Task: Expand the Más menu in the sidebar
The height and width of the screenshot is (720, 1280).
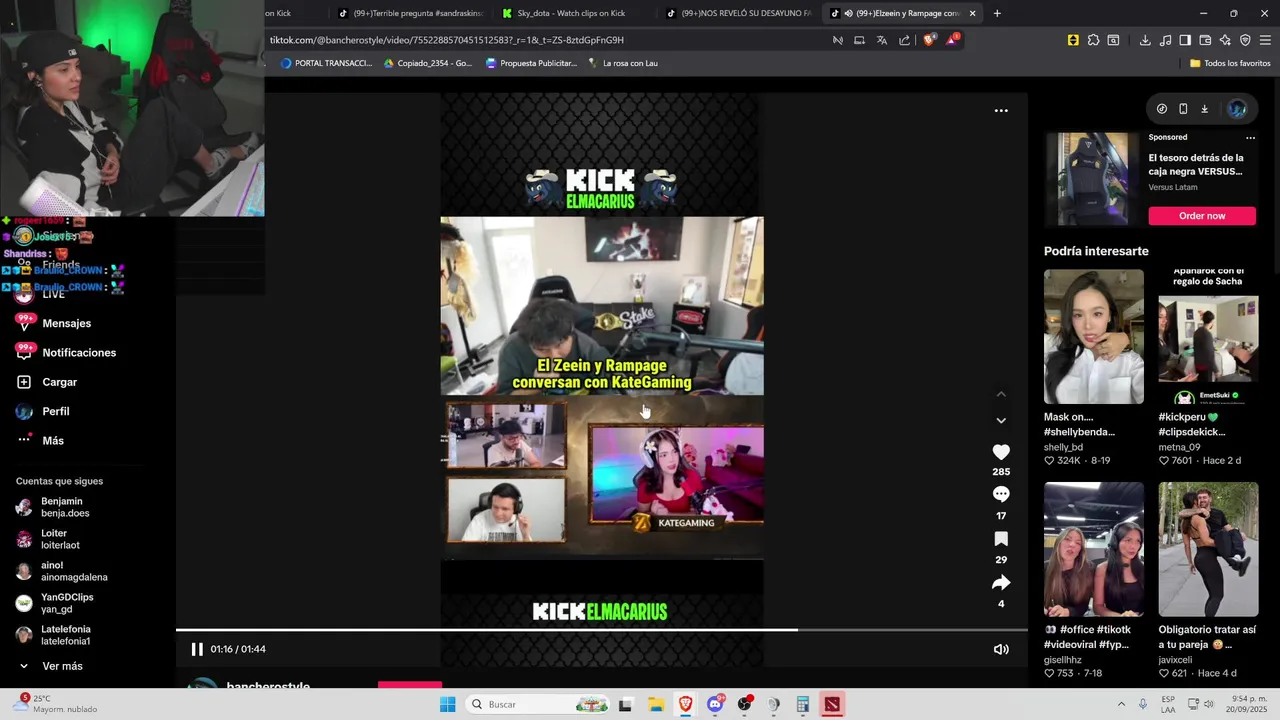Action: pos(52,440)
